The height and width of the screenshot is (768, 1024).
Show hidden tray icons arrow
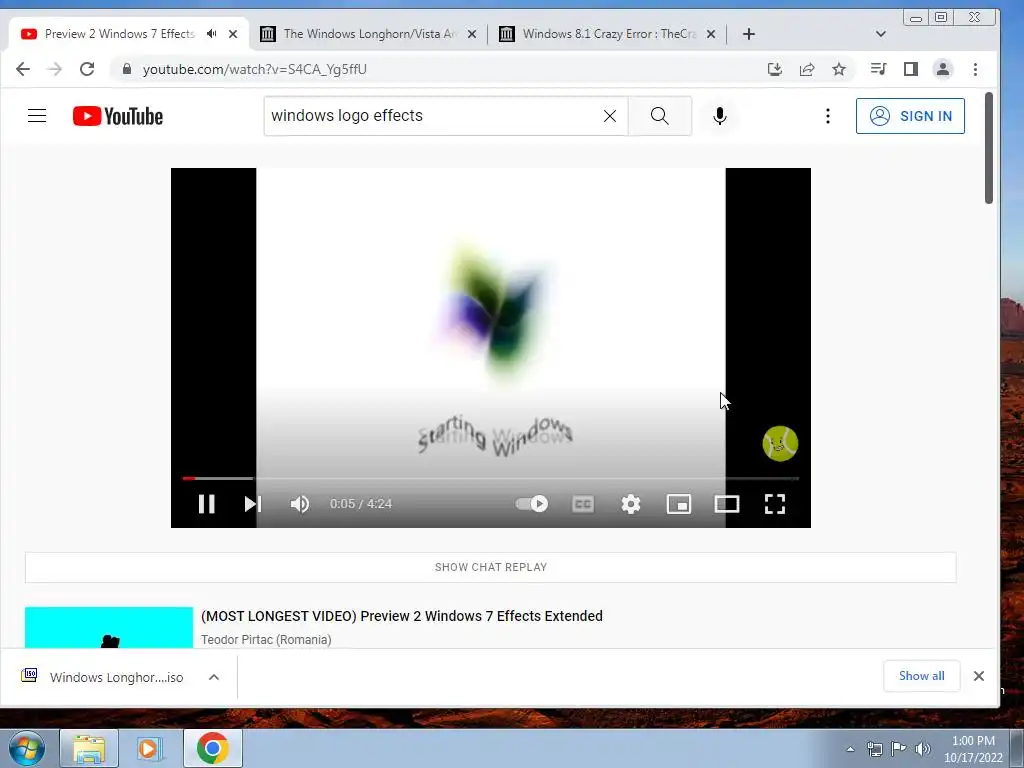coord(850,749)
